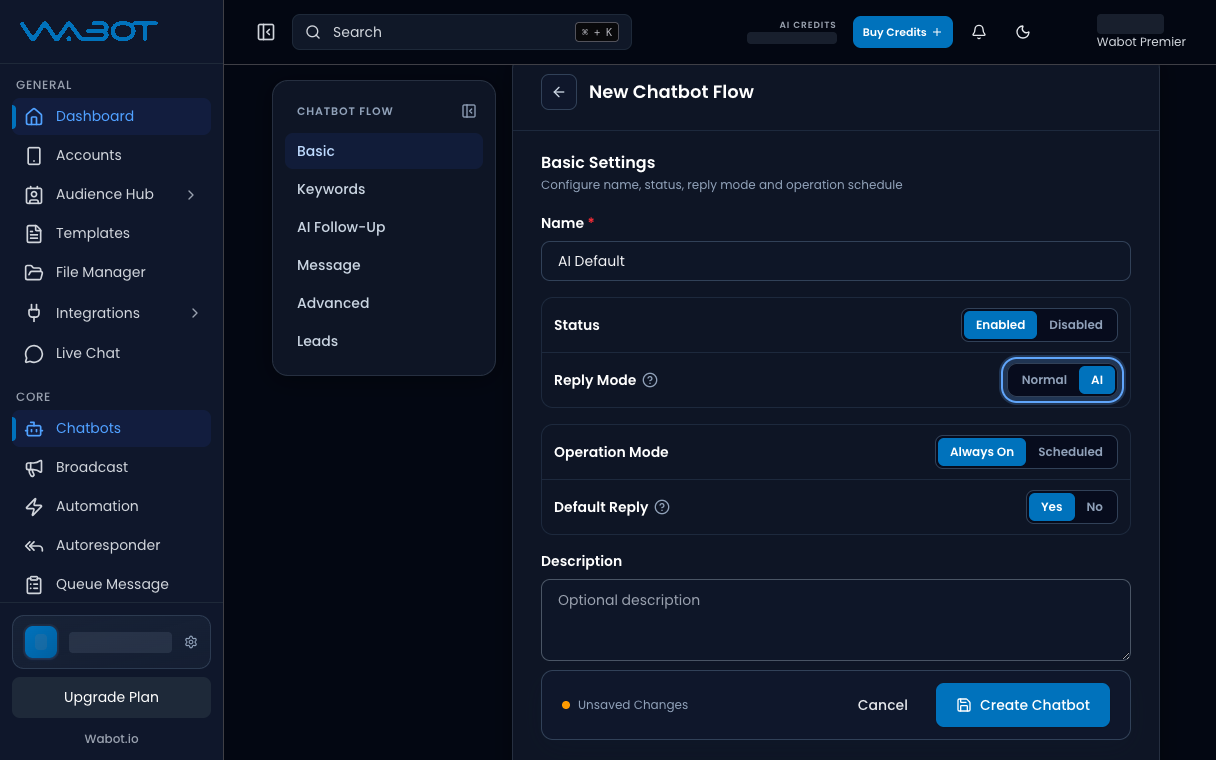The width and height of the screenshot is (1216, 760).
Task: Open the Message section
Action: tap(384, 265)
